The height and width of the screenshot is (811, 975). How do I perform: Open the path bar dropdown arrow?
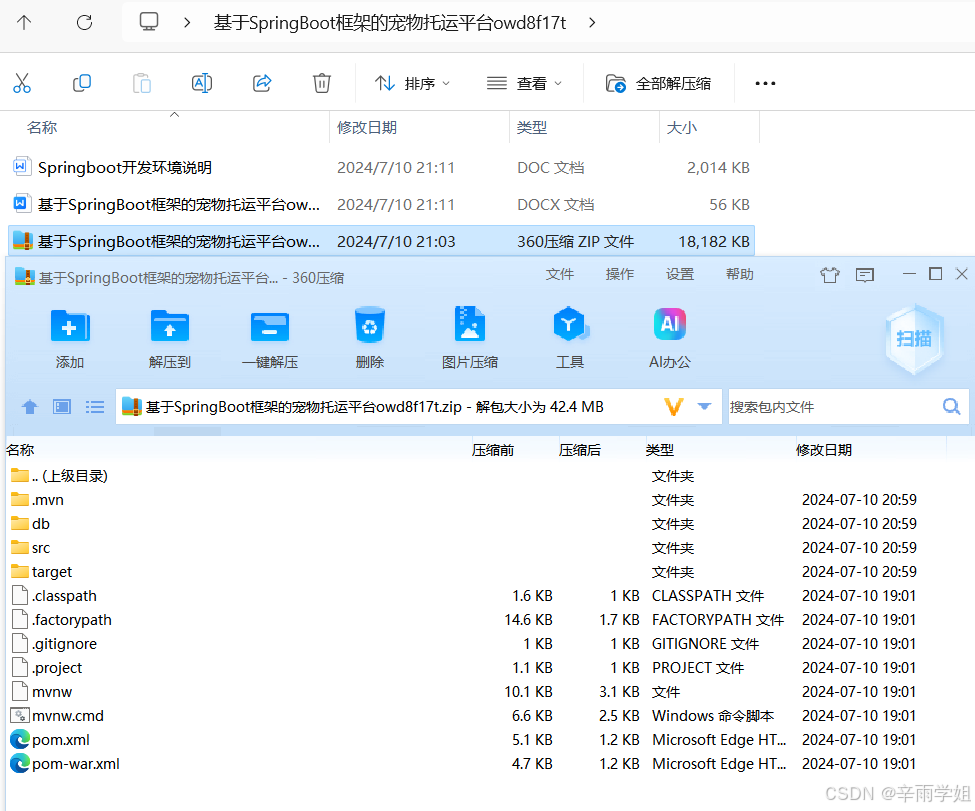point(704,407)
